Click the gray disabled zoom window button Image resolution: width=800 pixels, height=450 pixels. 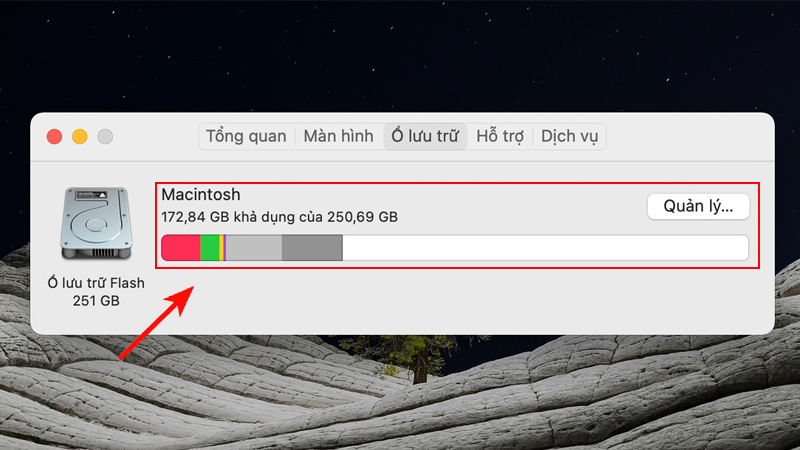tap(105, 137)
